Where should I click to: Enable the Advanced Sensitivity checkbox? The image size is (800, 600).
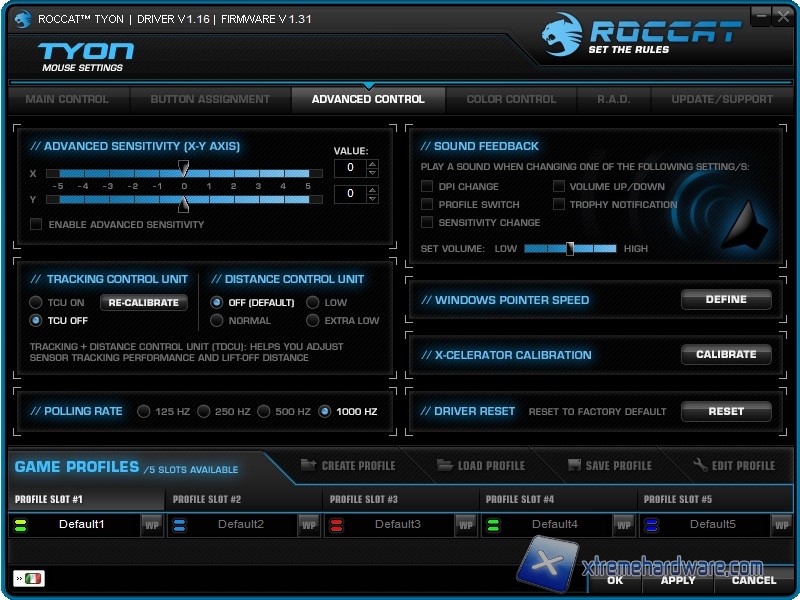pyautogui.click(x=37, y=224)
